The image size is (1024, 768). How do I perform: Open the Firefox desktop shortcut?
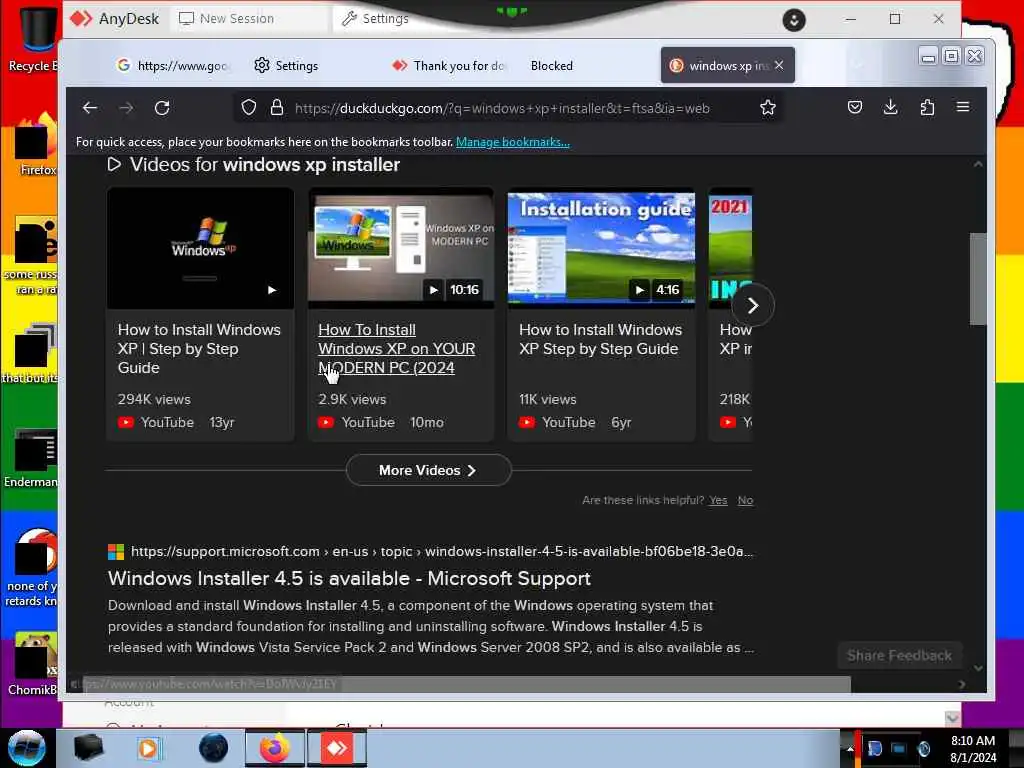(x=36, y=146)
